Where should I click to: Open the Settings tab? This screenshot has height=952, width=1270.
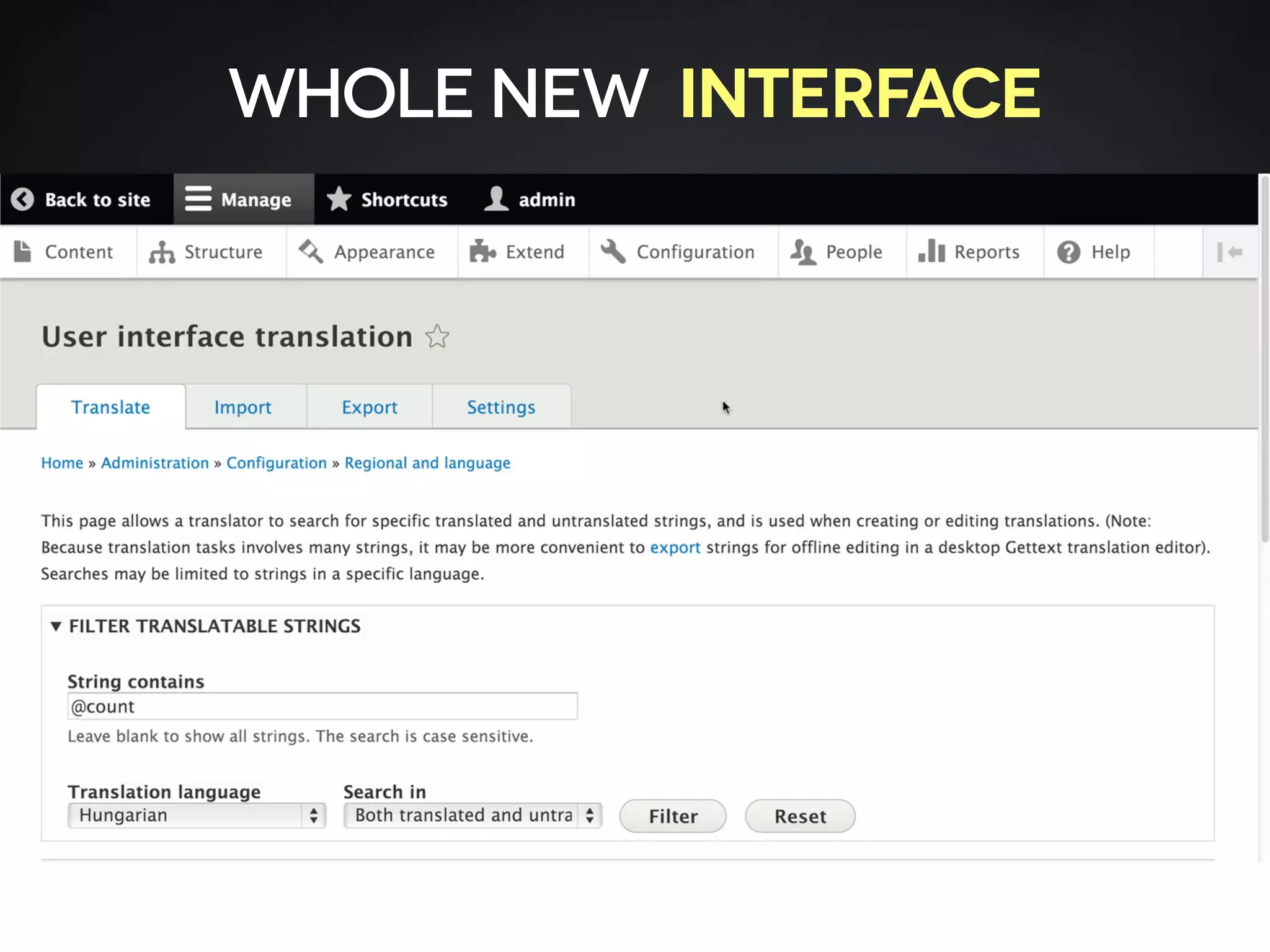click(x=501, y=407)
